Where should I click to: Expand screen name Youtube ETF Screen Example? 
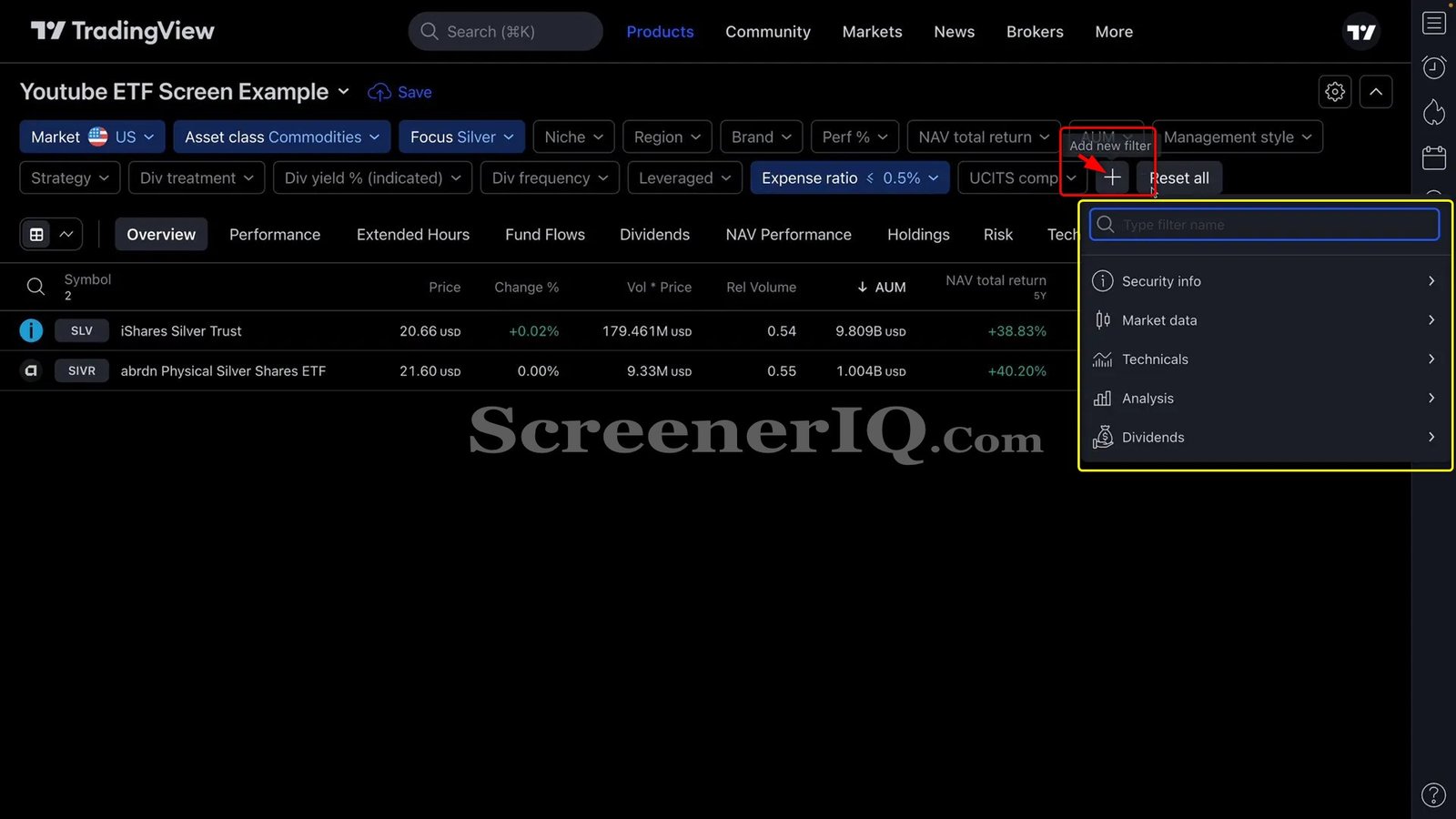(x=185, y=92)
